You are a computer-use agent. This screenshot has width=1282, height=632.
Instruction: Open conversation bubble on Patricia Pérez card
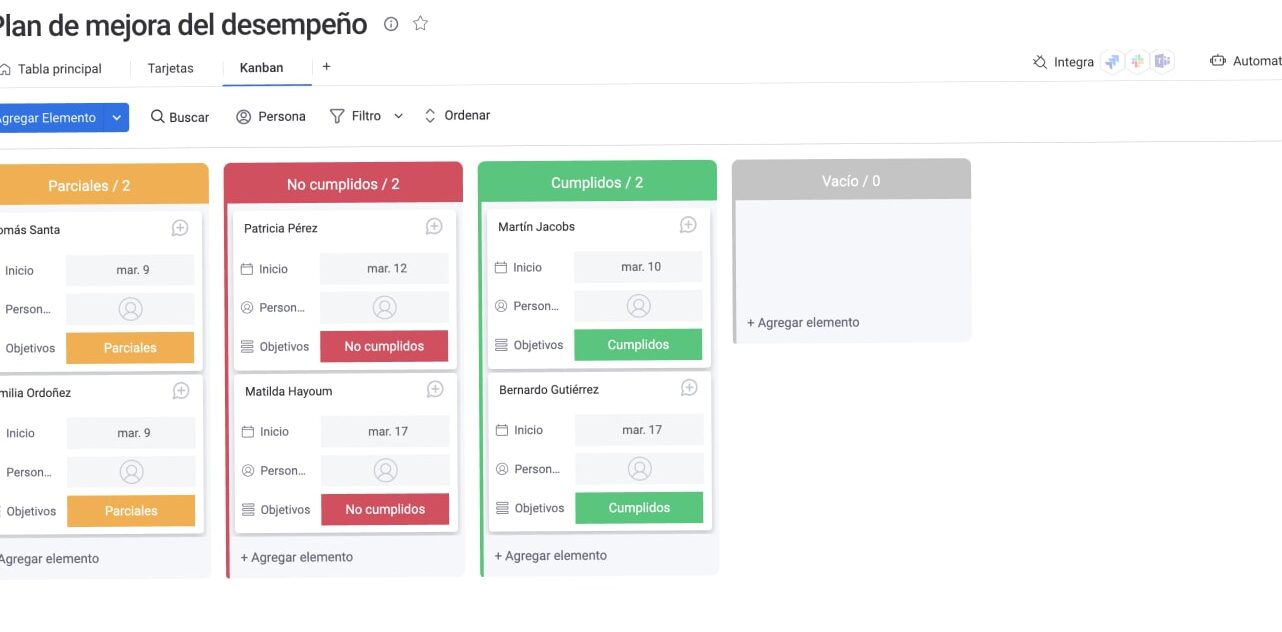click(434, 227)
